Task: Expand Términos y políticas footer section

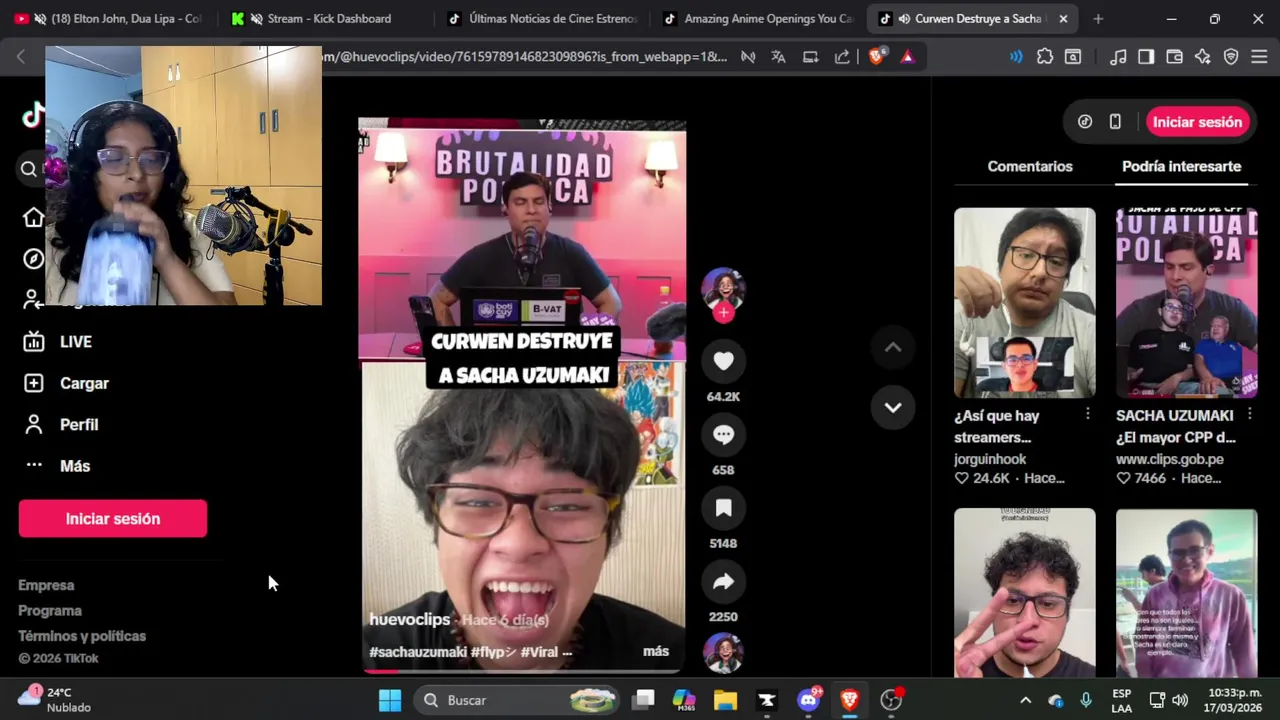Action: 82,636
